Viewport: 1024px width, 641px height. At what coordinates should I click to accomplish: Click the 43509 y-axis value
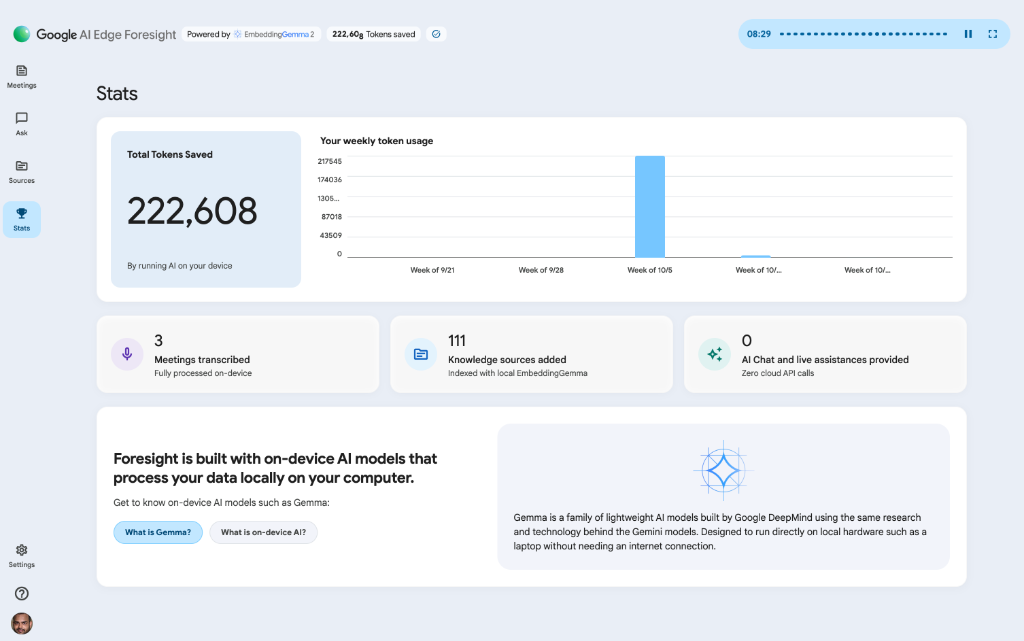point(331,235)
